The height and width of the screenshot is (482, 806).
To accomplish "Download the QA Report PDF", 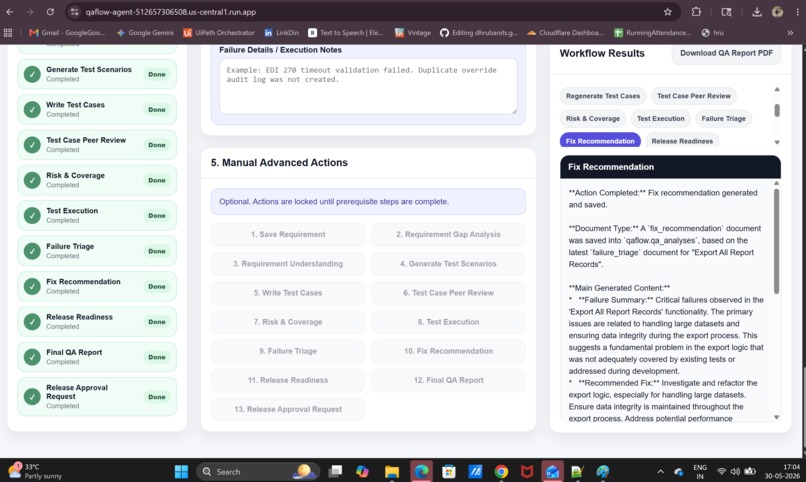I will [x=726, y=53].
